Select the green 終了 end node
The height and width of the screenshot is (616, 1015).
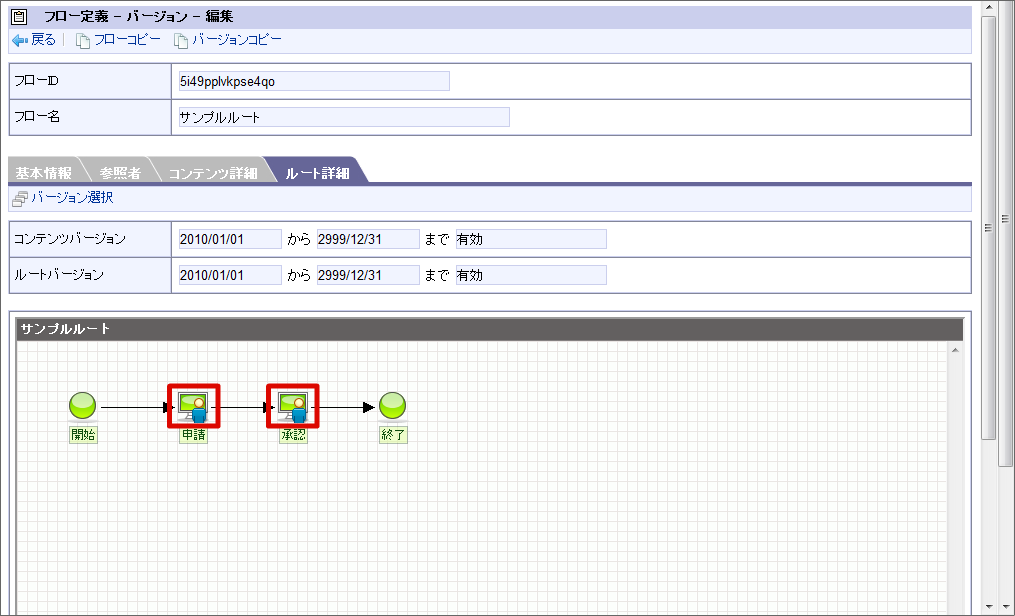click(x=392, y=406)
